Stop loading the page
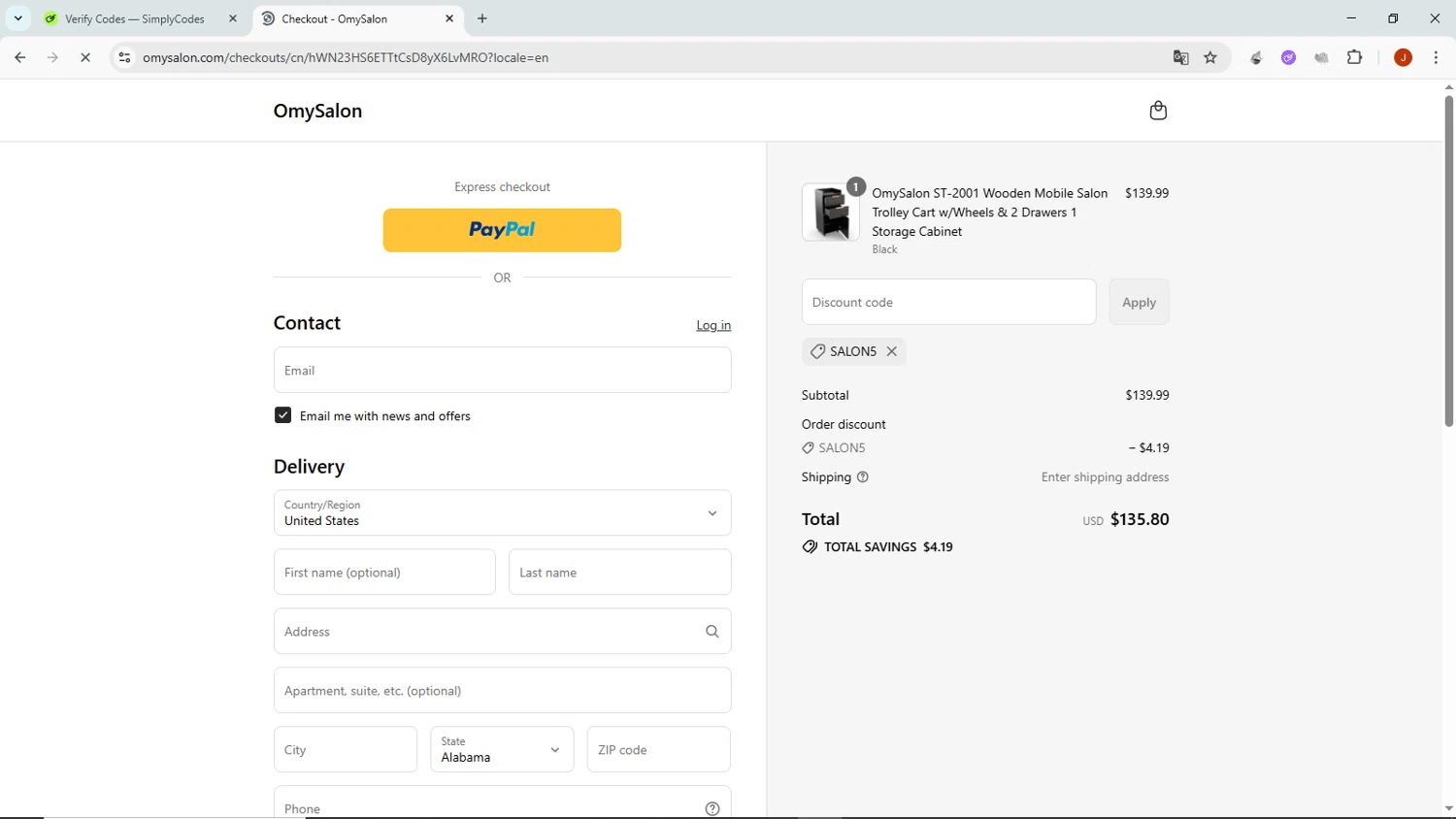 pyautogui.click(x=85, y=57)
